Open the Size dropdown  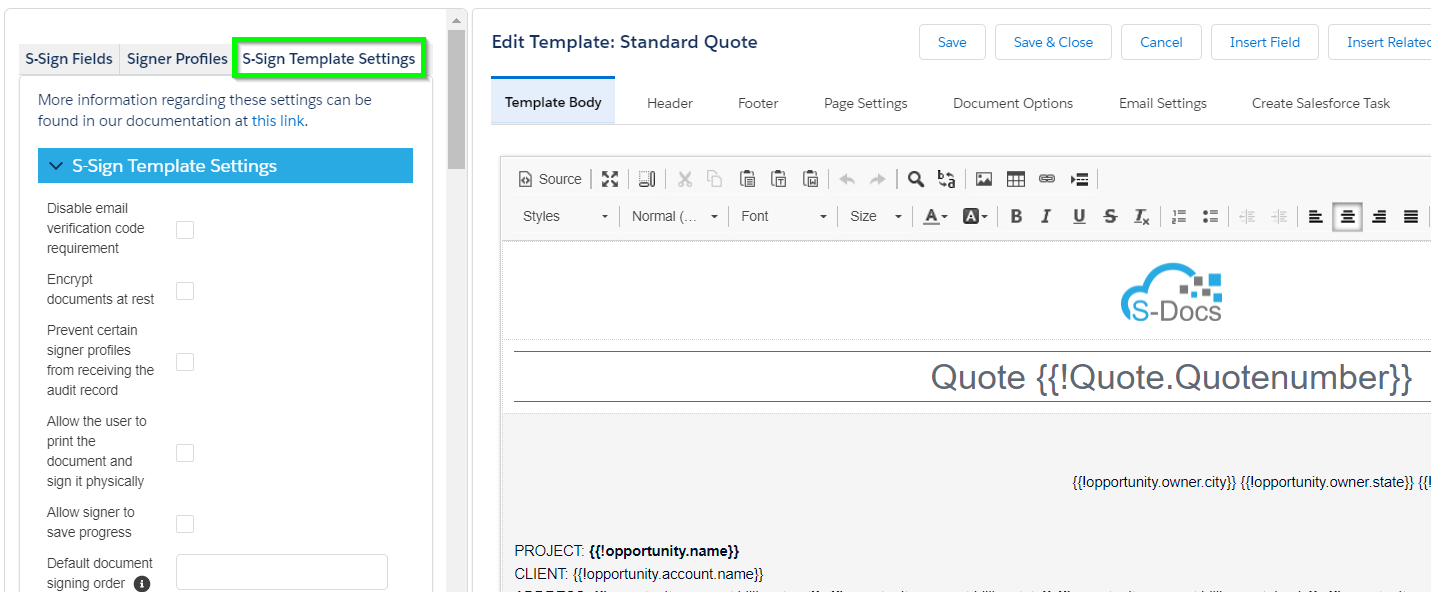(x=875, y=216)
